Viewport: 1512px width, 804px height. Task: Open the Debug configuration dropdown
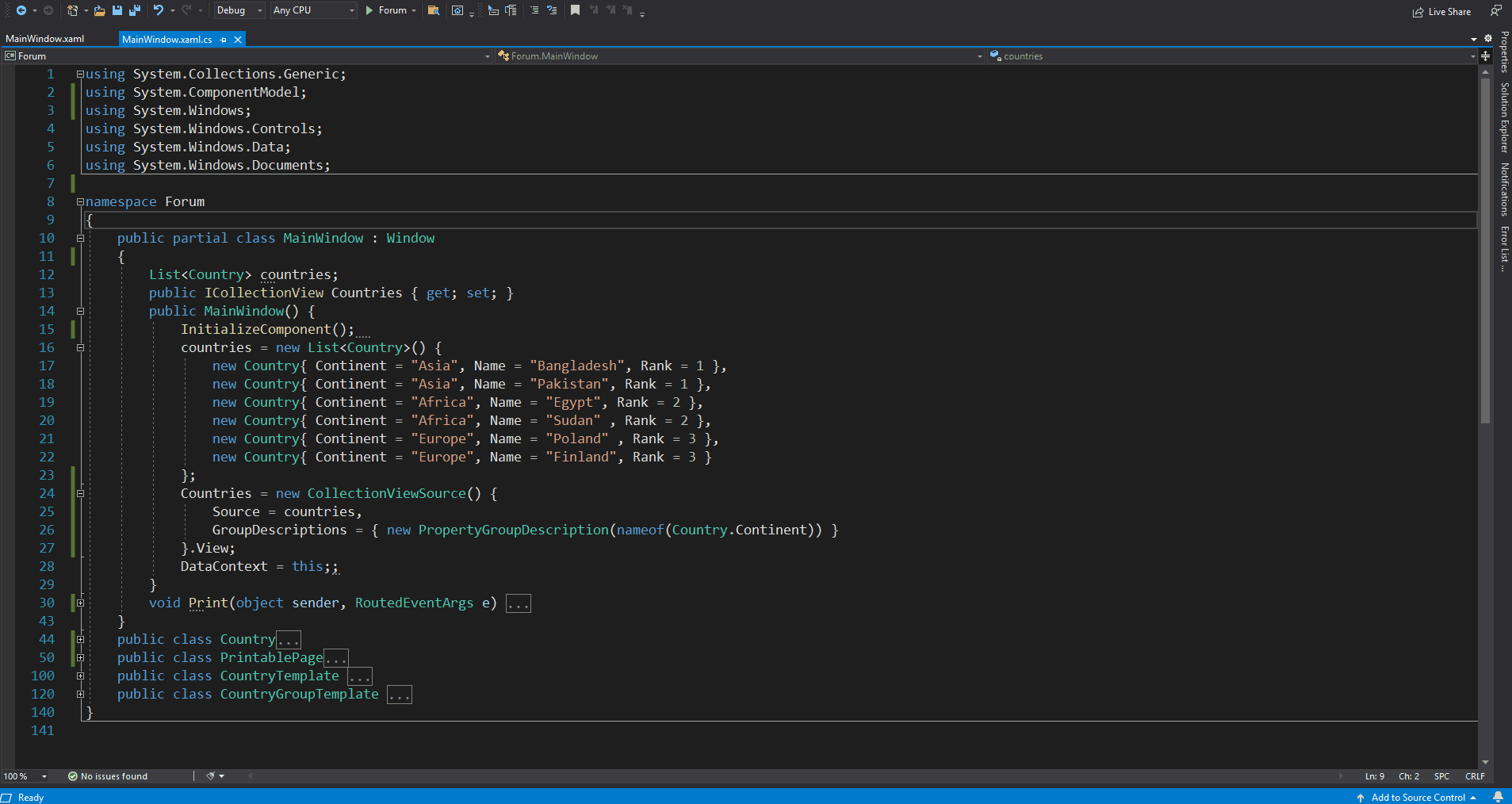coord(239,10)
